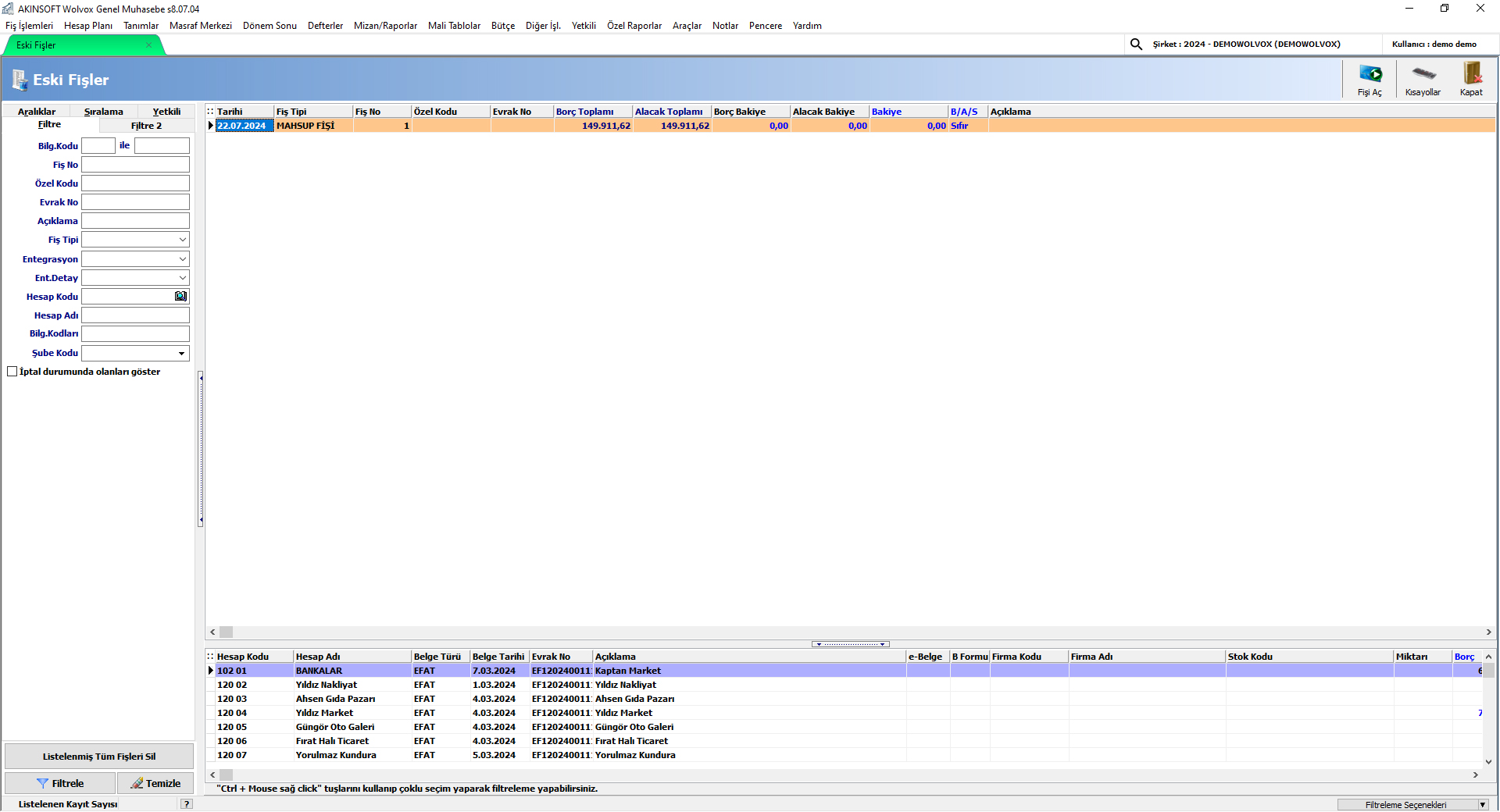Screen dimensions: 1500x812
Task: Close the Eski Fişler tab with its X
Action: tap(148, 45)
